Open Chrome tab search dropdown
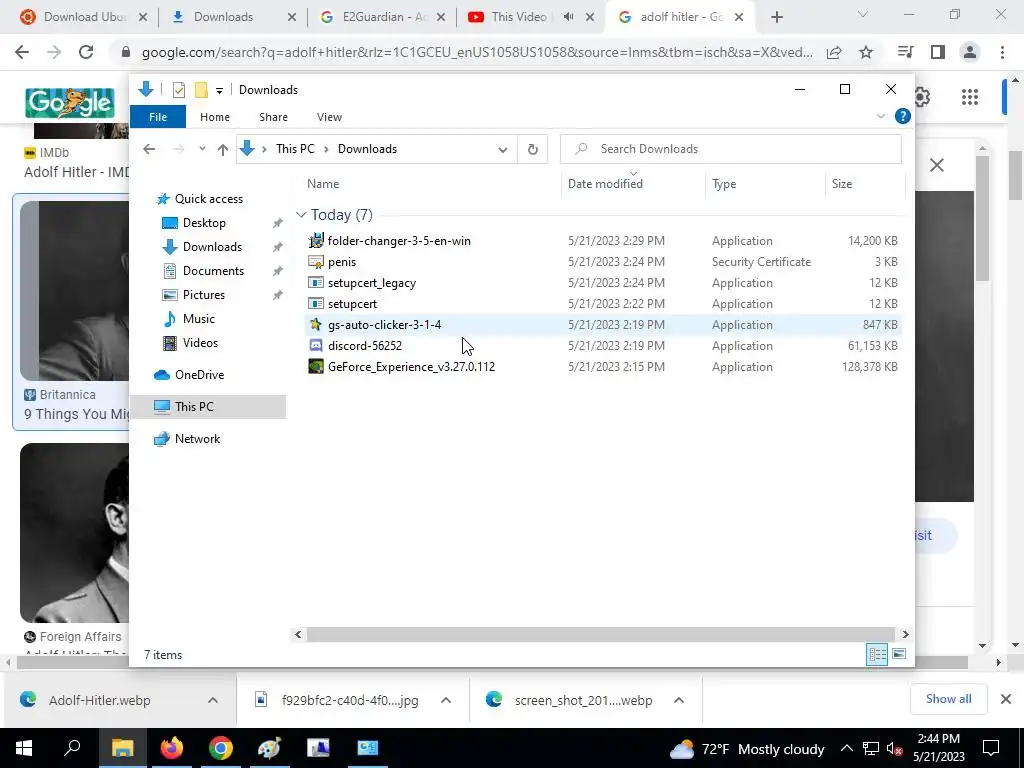1024x768 pixels. point(863,14)
